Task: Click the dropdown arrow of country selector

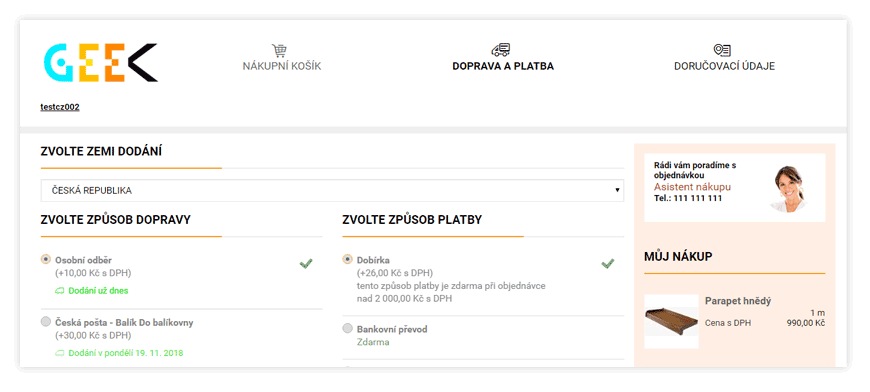Action: [616, 190]
